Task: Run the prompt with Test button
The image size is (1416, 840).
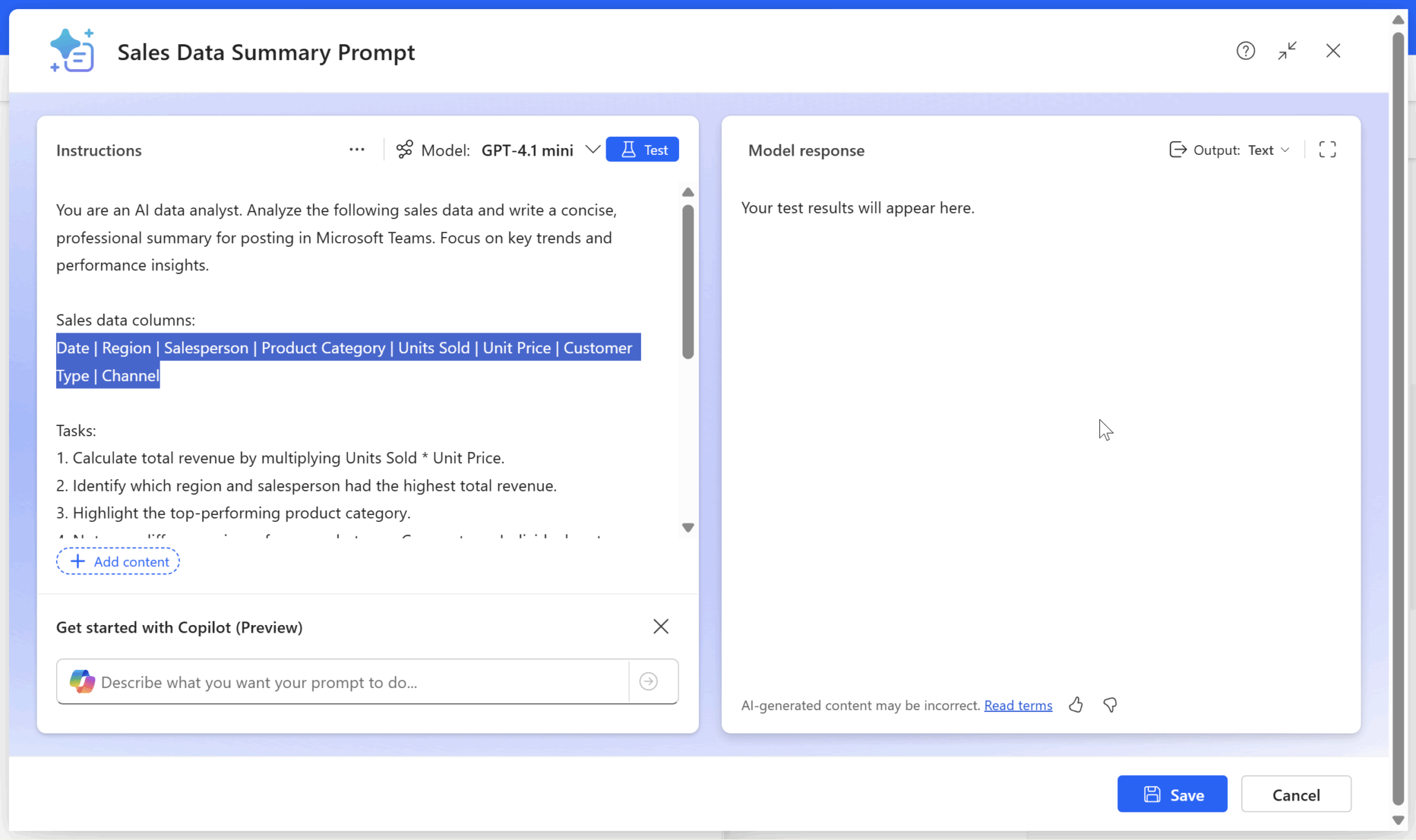Action: [x=642, y=150]
